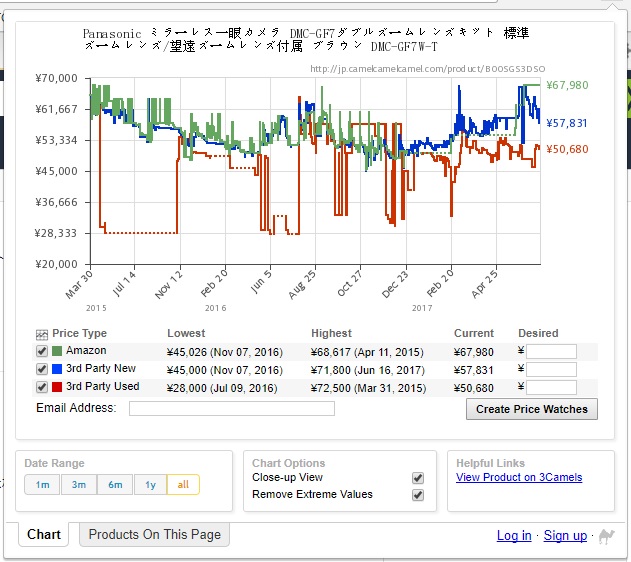The width and height of the screenshot is (631, 562).
Task: Click the Panasonic DMC-GF7 chart title
Action: [306, 40]
